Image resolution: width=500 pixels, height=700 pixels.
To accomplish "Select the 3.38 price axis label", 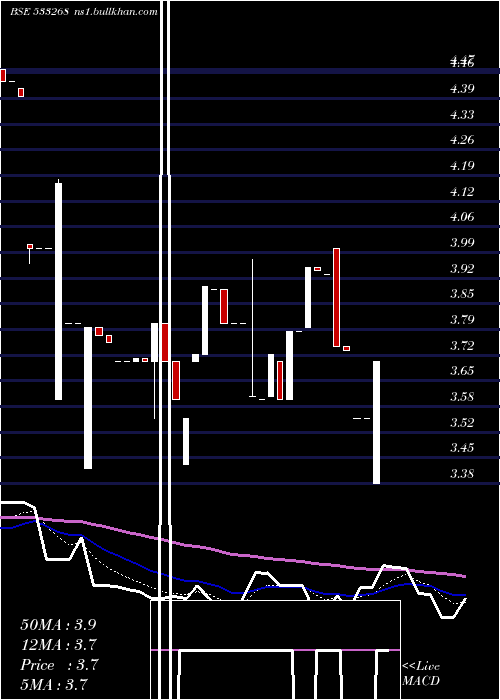I will tap(462, 474).
